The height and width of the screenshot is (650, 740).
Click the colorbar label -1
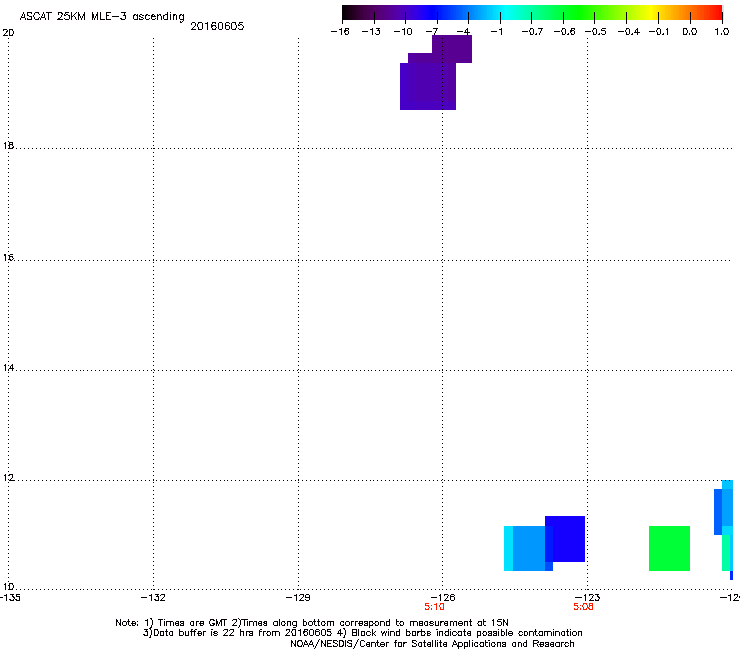tap(496, 32)
